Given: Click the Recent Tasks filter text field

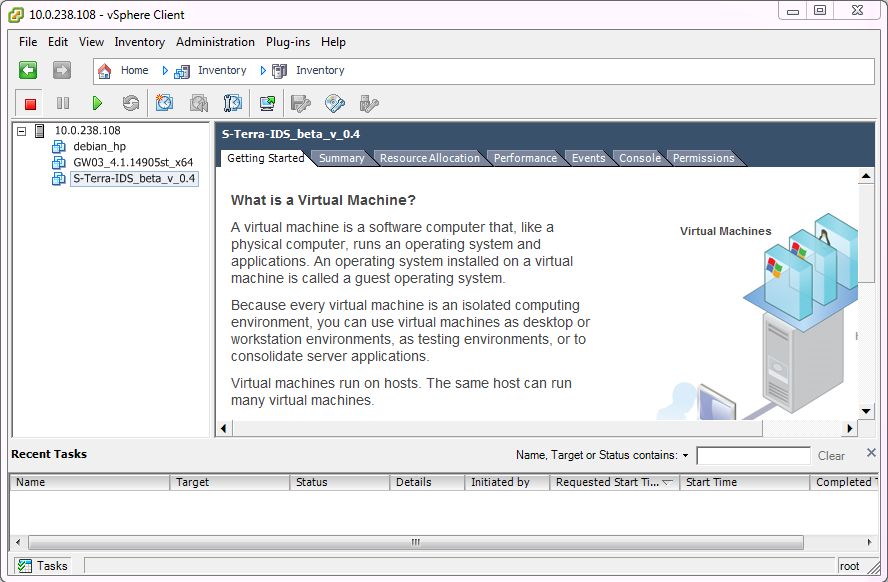Looking at the screenshot, I should (753, 455).
